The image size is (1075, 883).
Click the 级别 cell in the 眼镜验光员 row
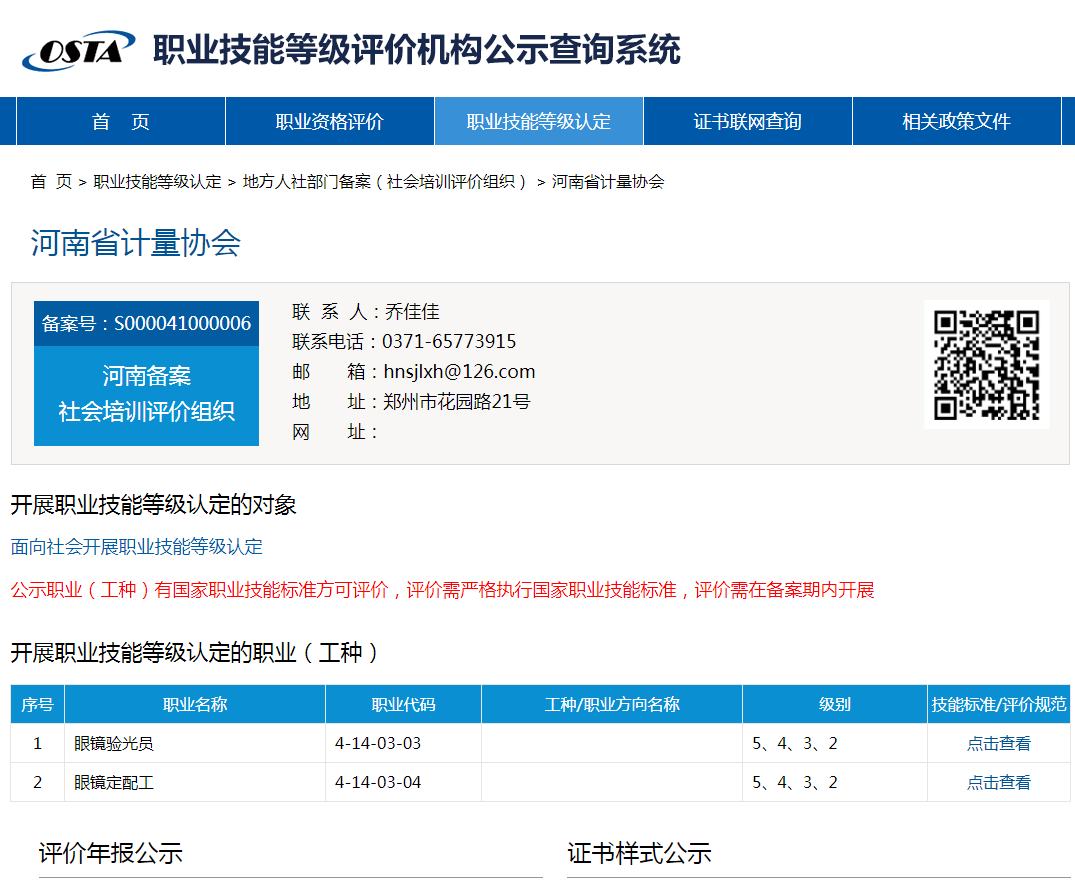click(834, 743)
